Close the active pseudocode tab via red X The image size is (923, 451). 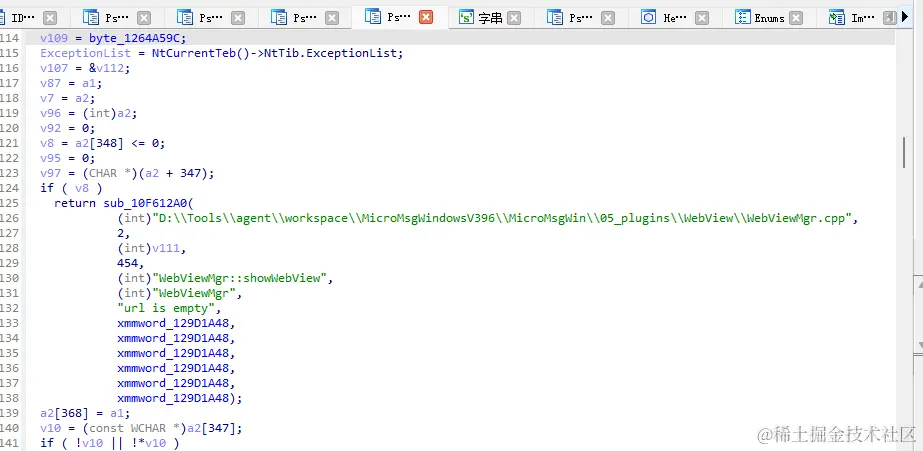pyautogui.click(x=426, y=17)
